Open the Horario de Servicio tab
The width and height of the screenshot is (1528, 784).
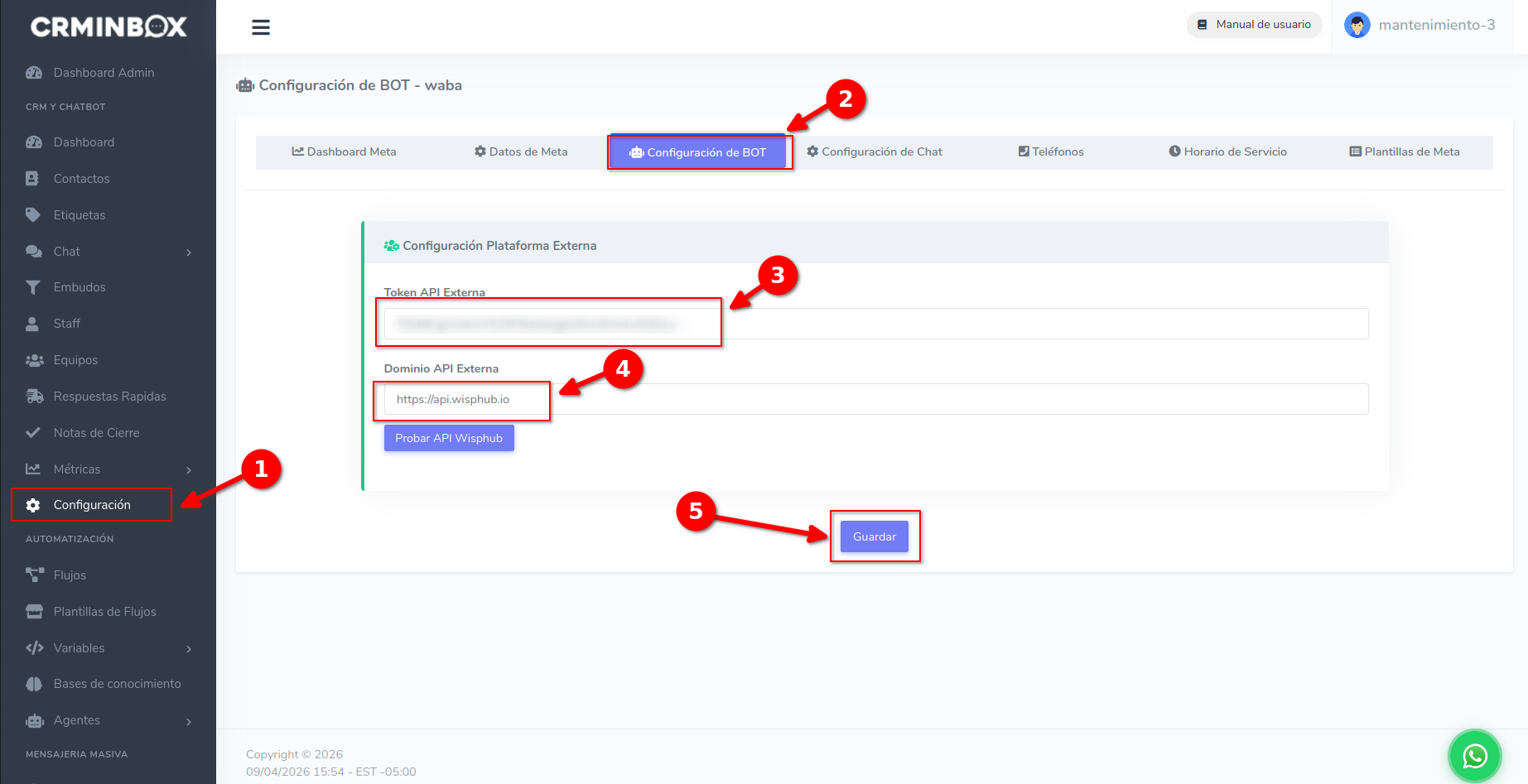(1227, 152)
